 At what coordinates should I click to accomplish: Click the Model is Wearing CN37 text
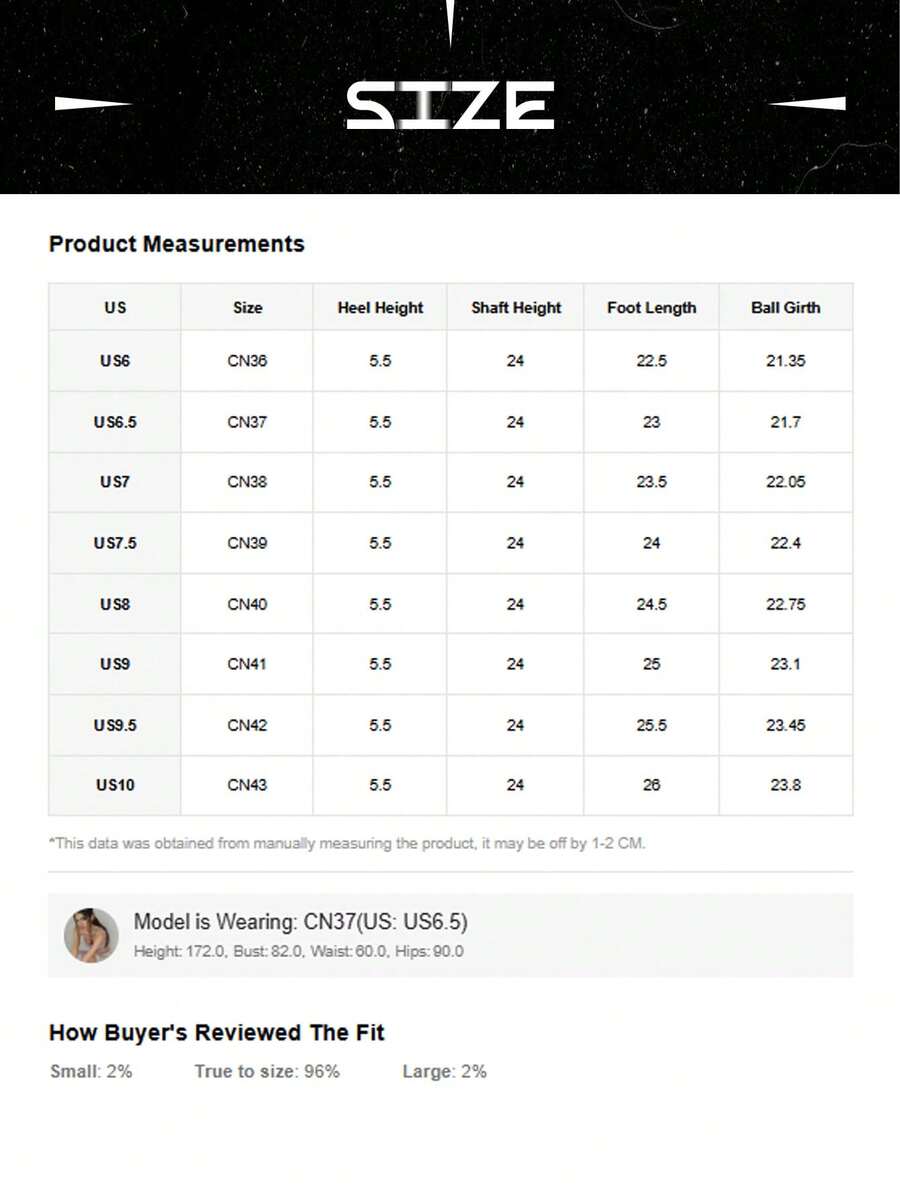(x=300, y=922)
